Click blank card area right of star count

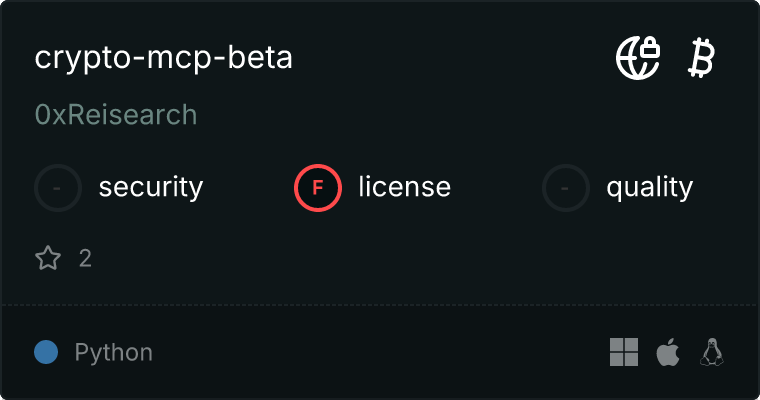tap(400, 259)
